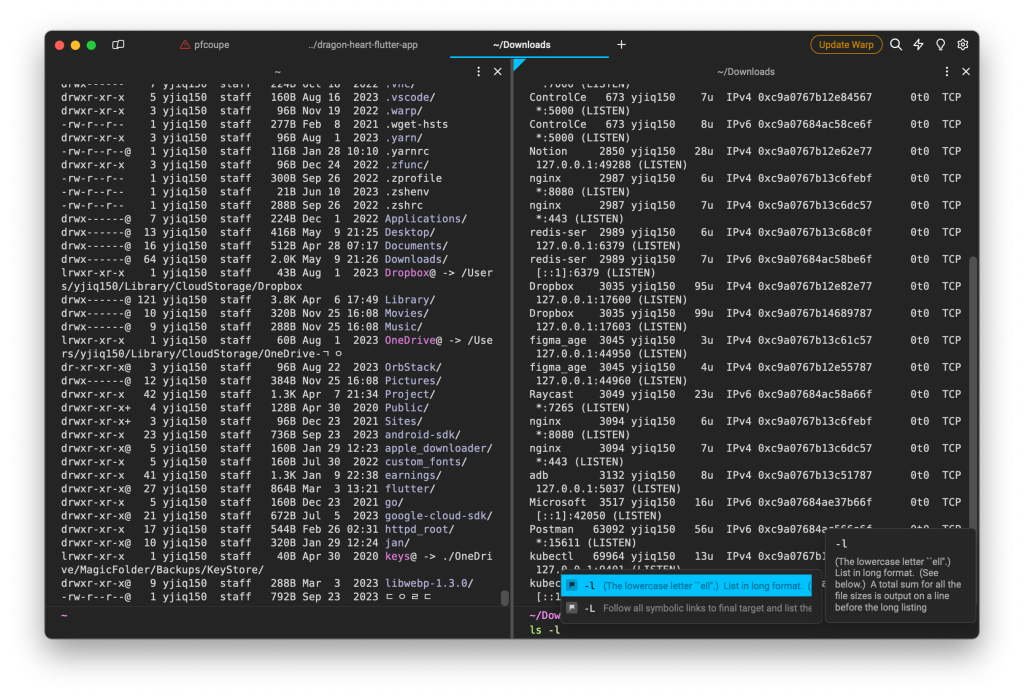
Task: Click the Microsoft process name
Action: point(558,502)
